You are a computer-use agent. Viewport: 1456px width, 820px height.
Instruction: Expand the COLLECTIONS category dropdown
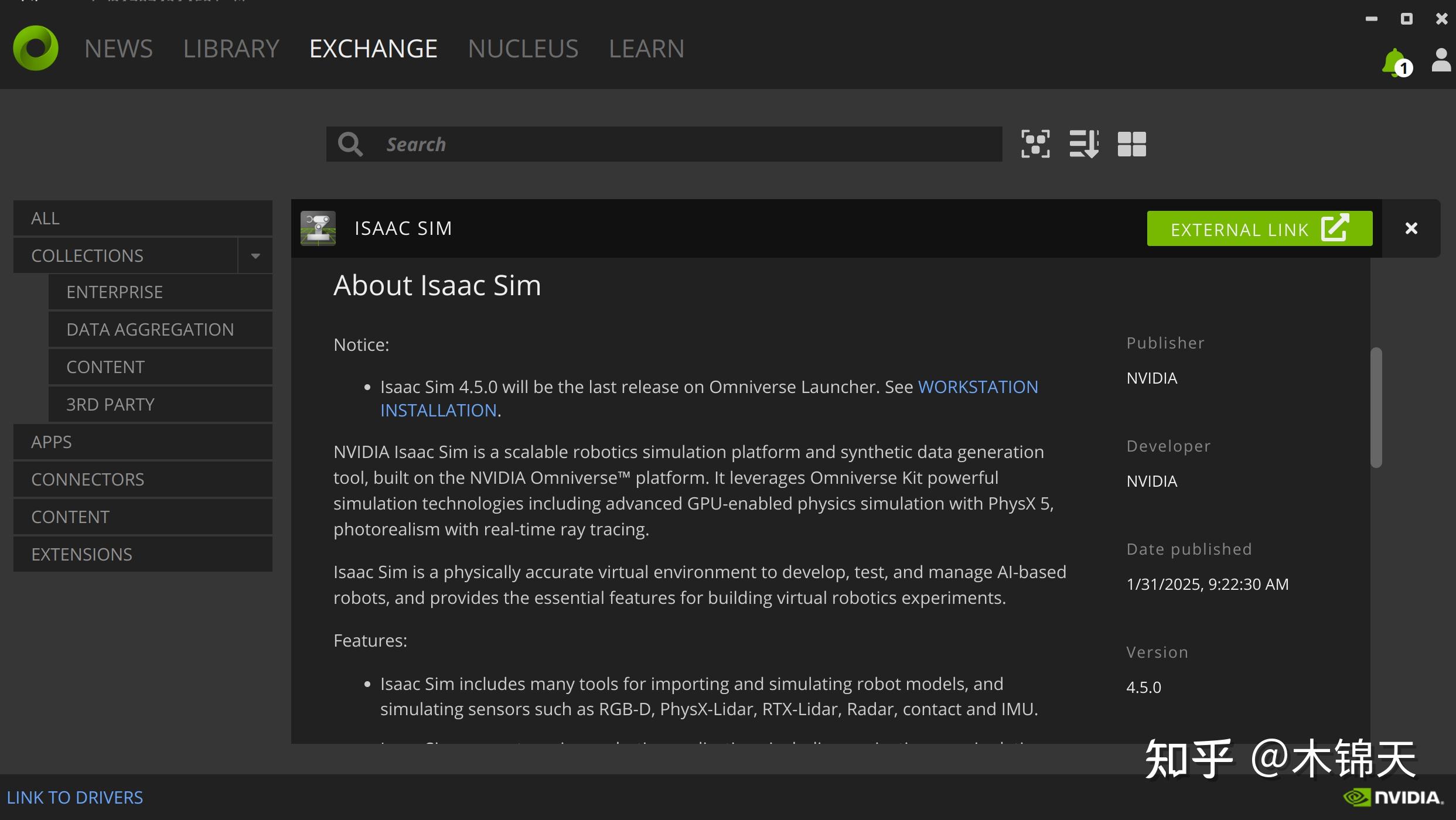click(255, 255)
